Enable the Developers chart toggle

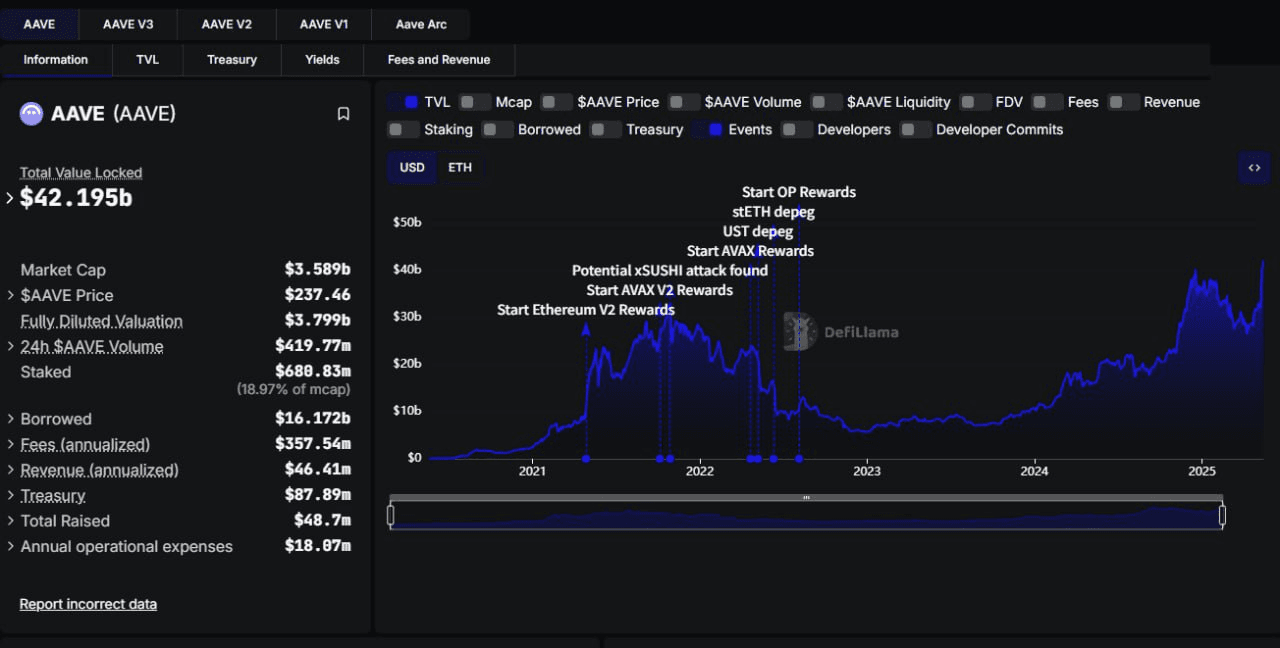point(797,129)
